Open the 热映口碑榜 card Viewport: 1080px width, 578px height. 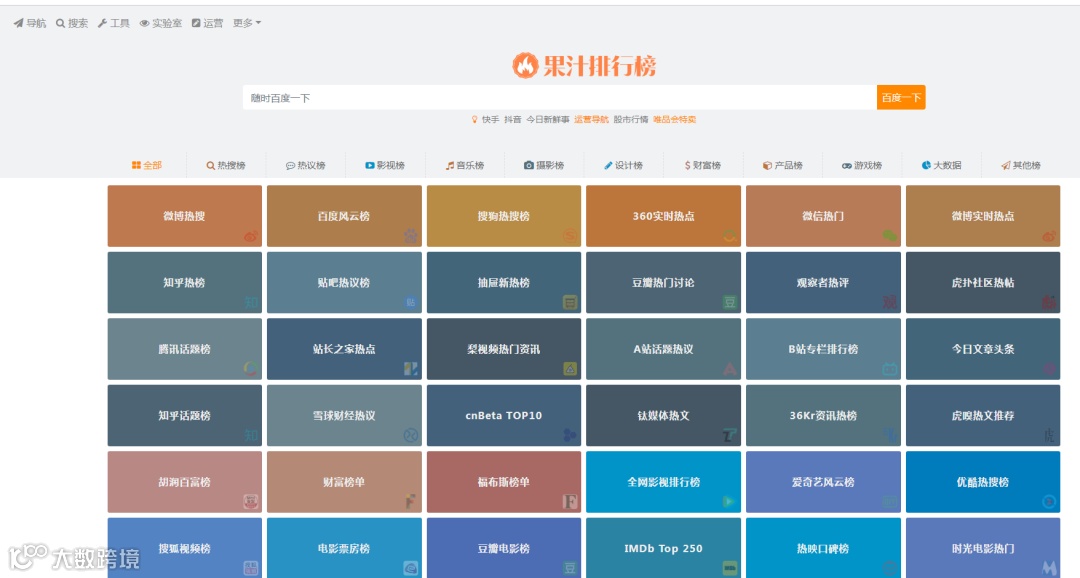(823, 548)
